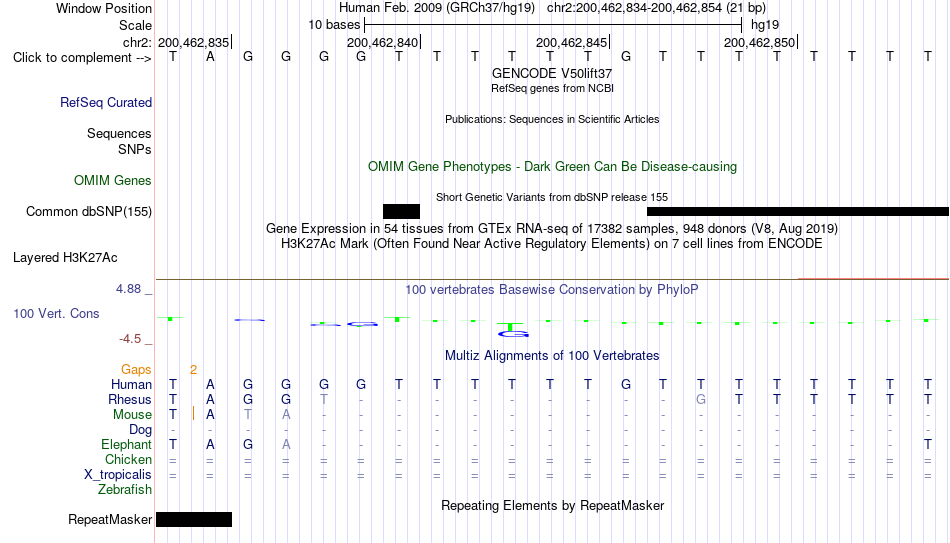Select the 'Mouse' species row label
Viewport: 950px width, 543px height.
click(132, 415)
